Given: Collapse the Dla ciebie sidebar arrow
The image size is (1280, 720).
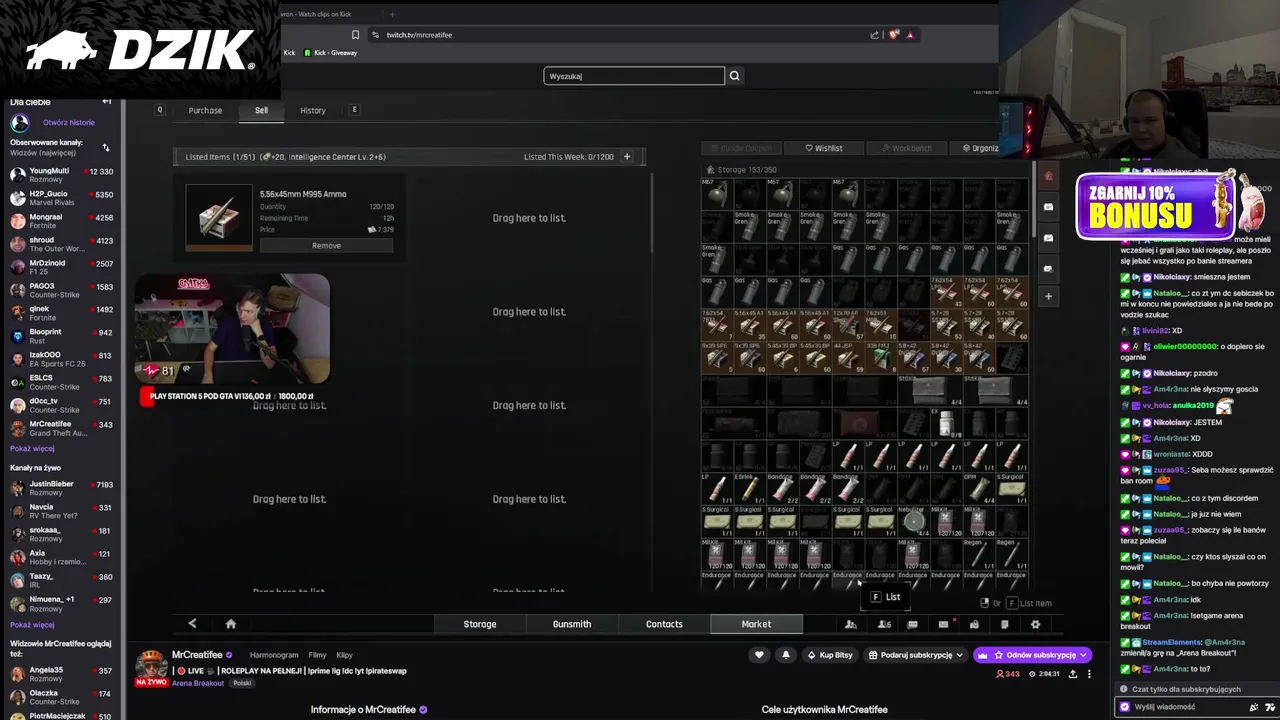Looking at the screenshot, I should point(107,102).
